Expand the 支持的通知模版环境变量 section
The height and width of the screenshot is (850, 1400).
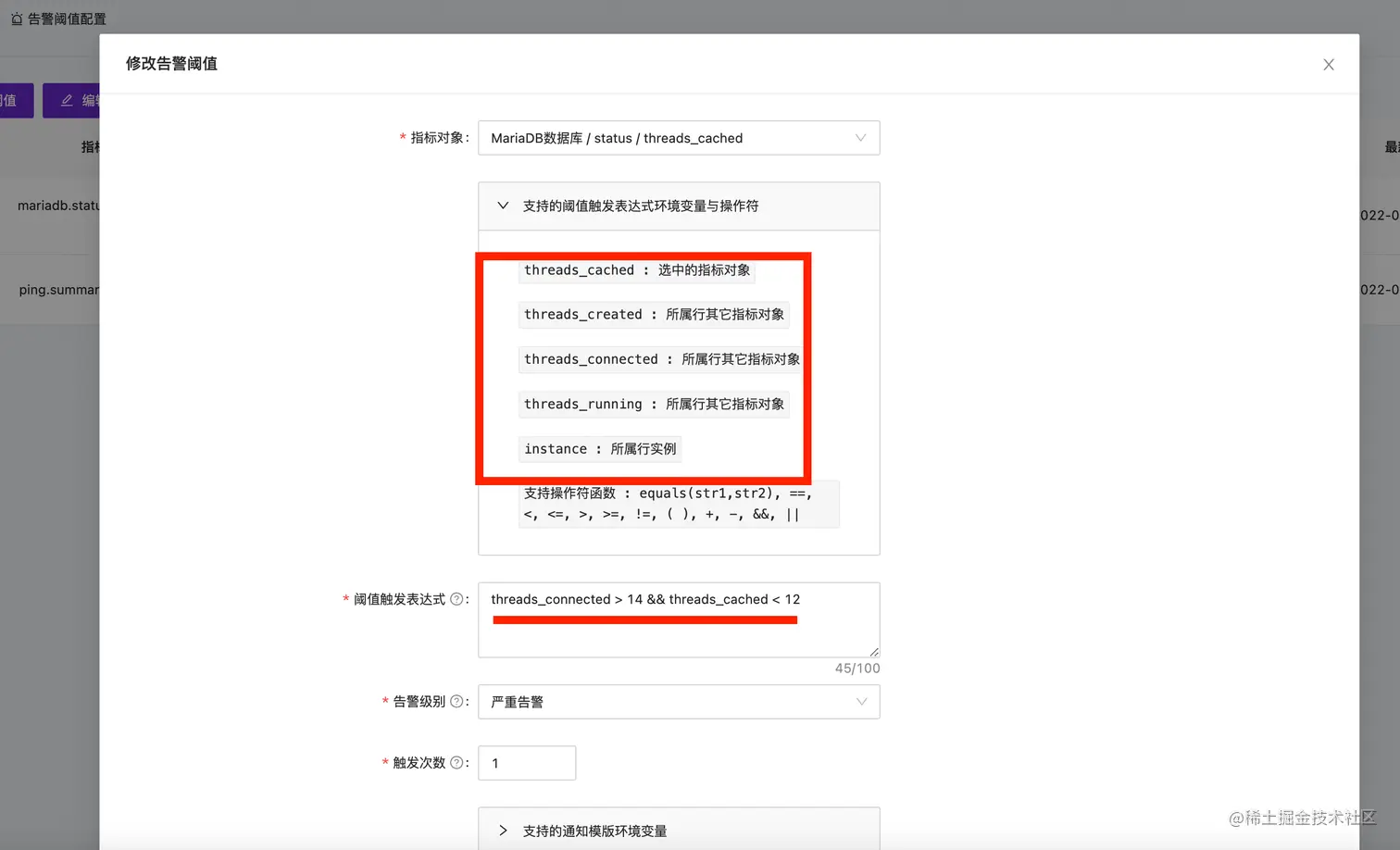pos(503,831)
